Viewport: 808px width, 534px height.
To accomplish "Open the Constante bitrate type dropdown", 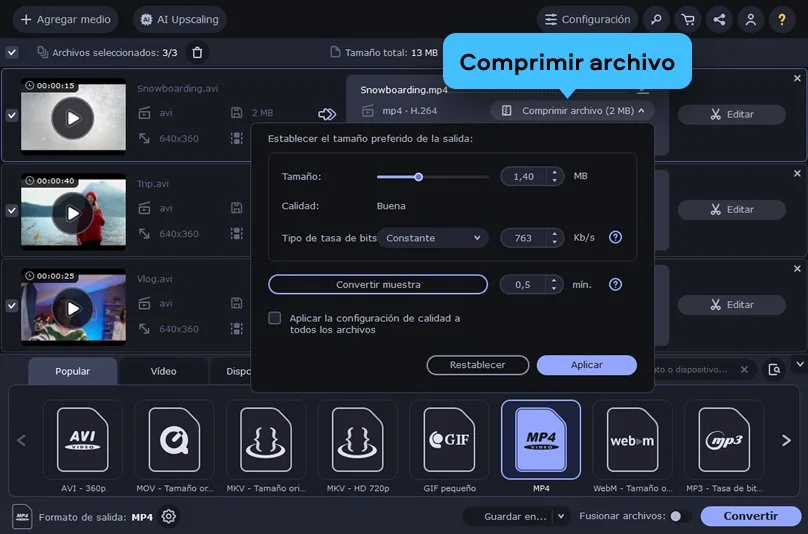I will pos(433,238).
